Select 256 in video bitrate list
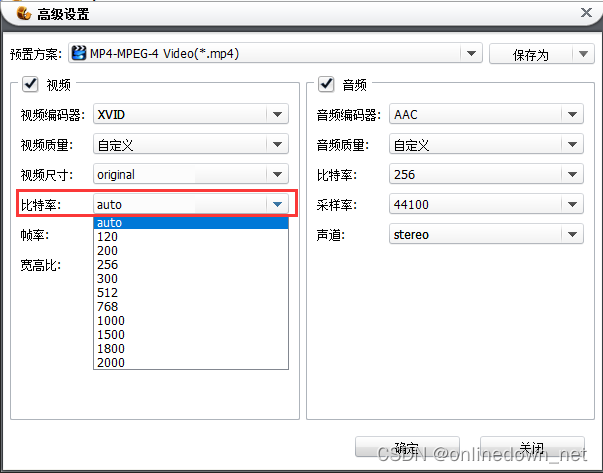The width and height of the screenshot is (603, 473). pos(191,265)
